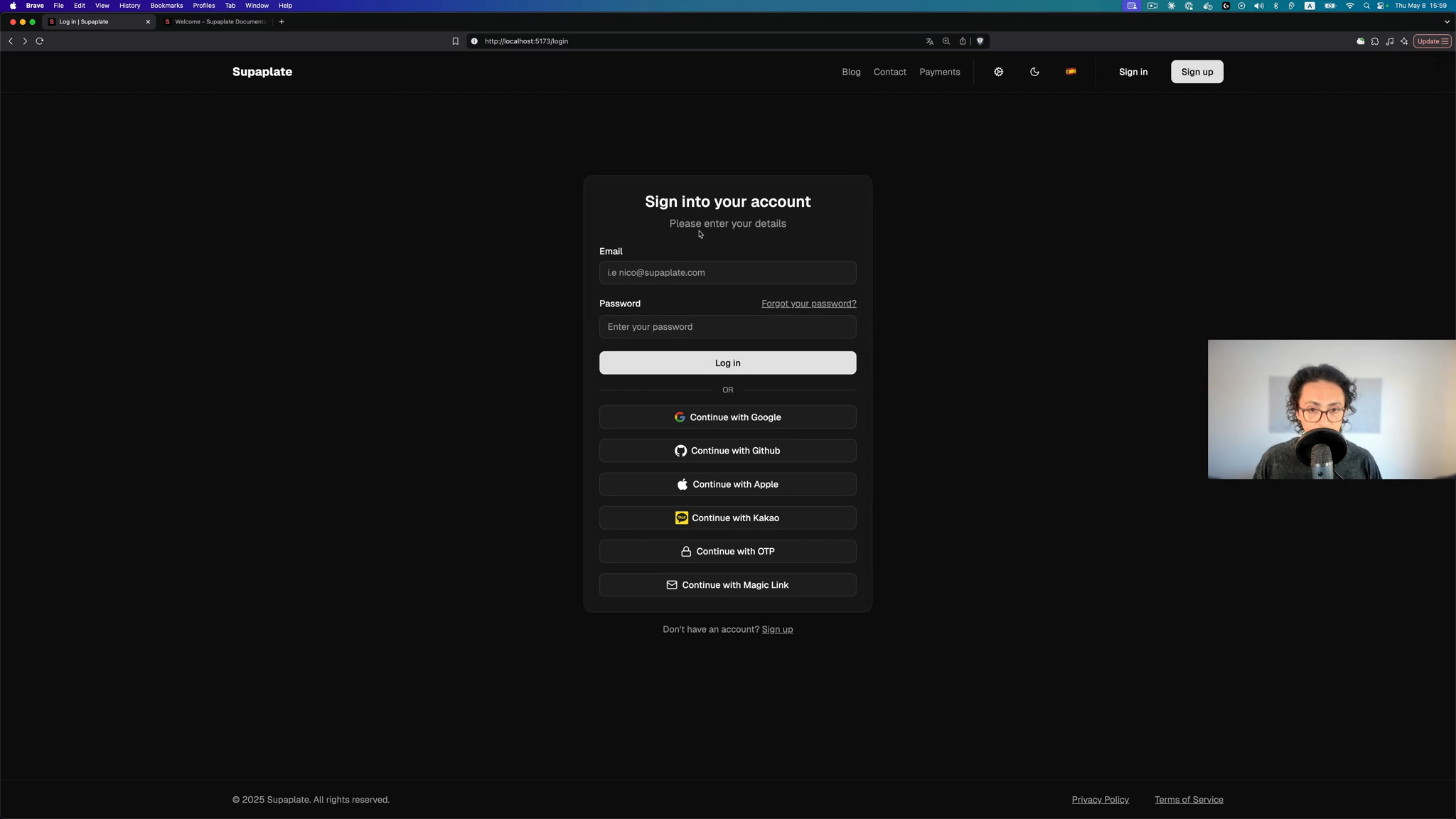The image size is (1456, 819).
Task: Continue with Github sign-in
Action: point(727,451)
